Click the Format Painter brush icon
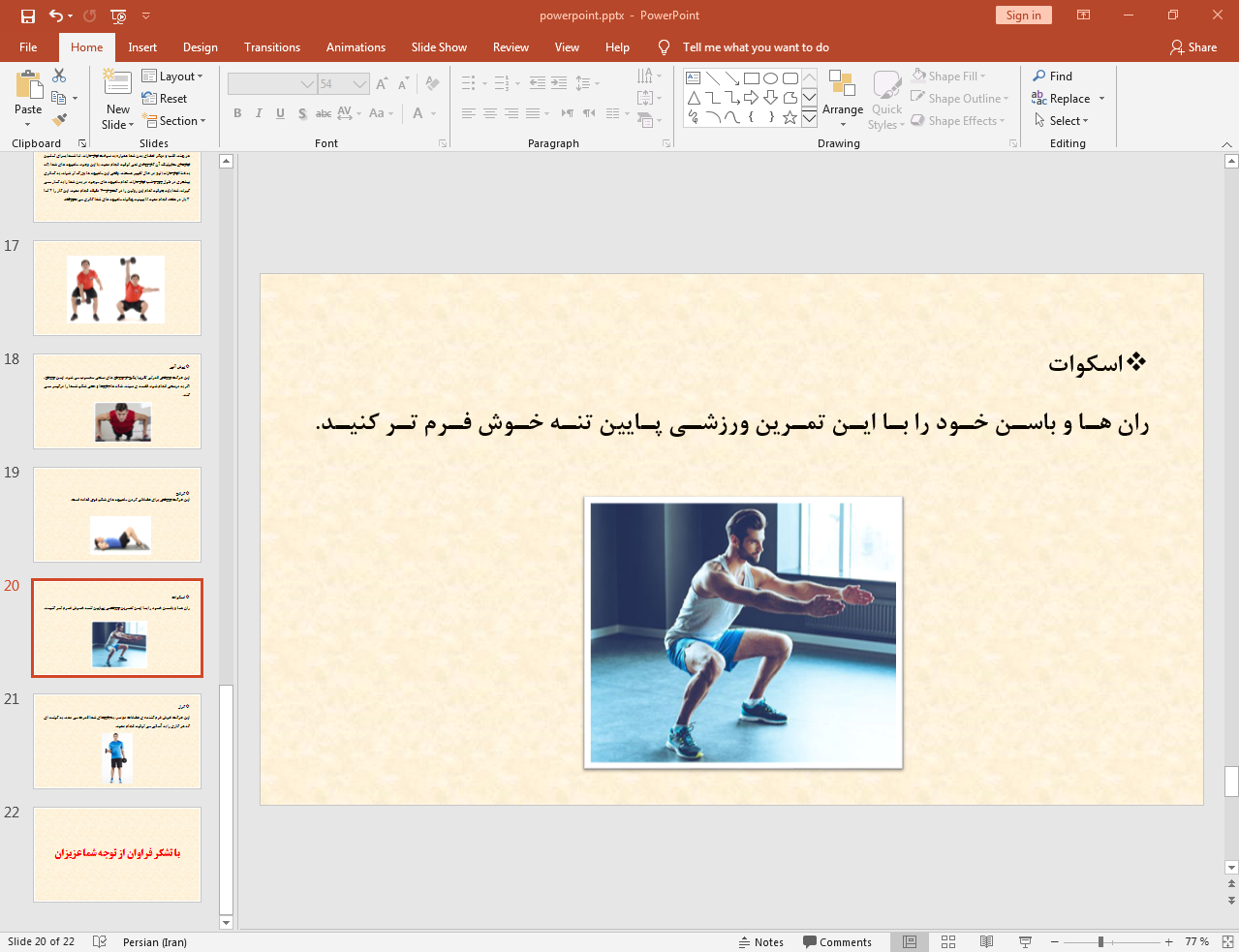This screenshot has height=952, width=1239. coord(59,120)
